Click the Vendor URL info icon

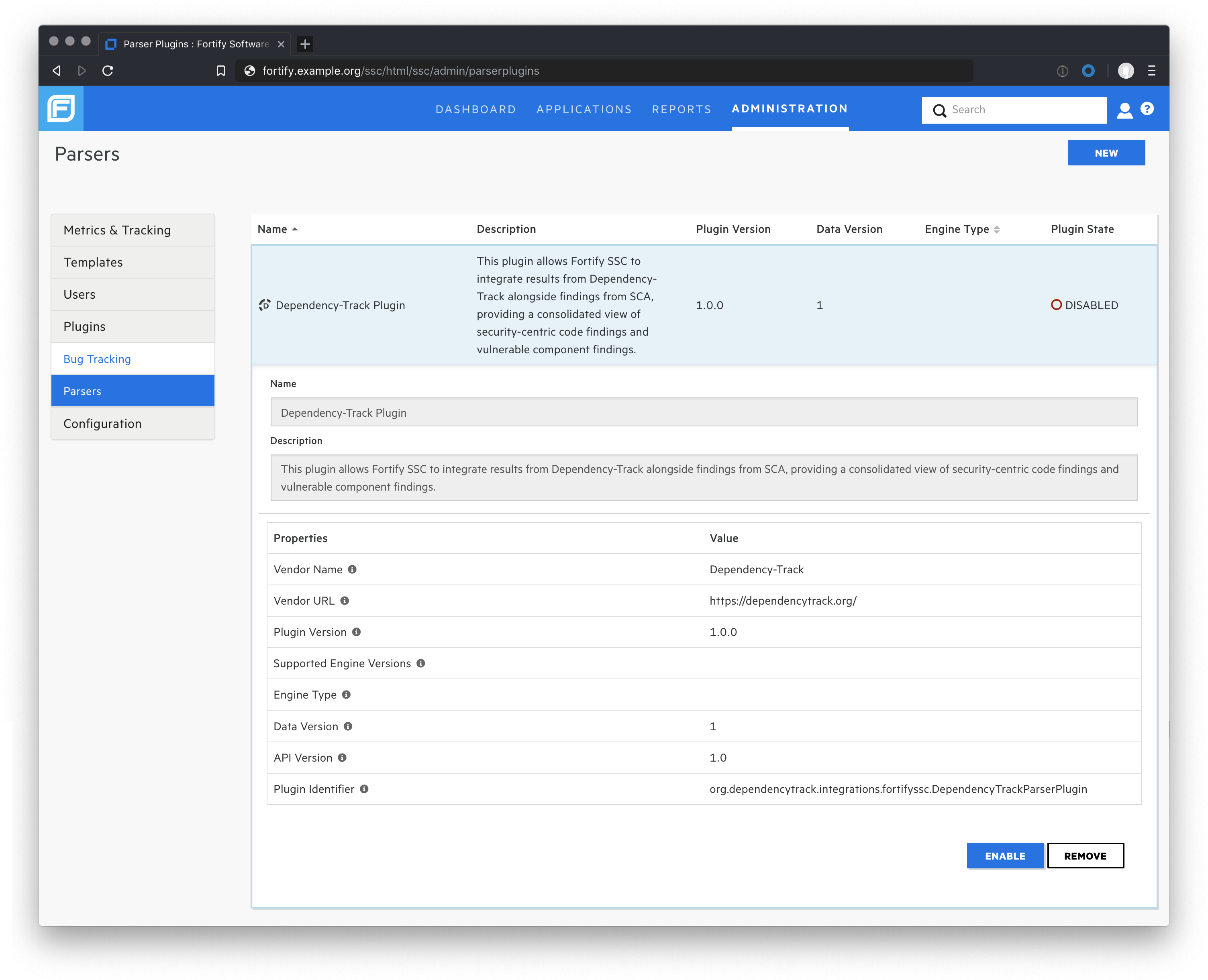(345, 601)
